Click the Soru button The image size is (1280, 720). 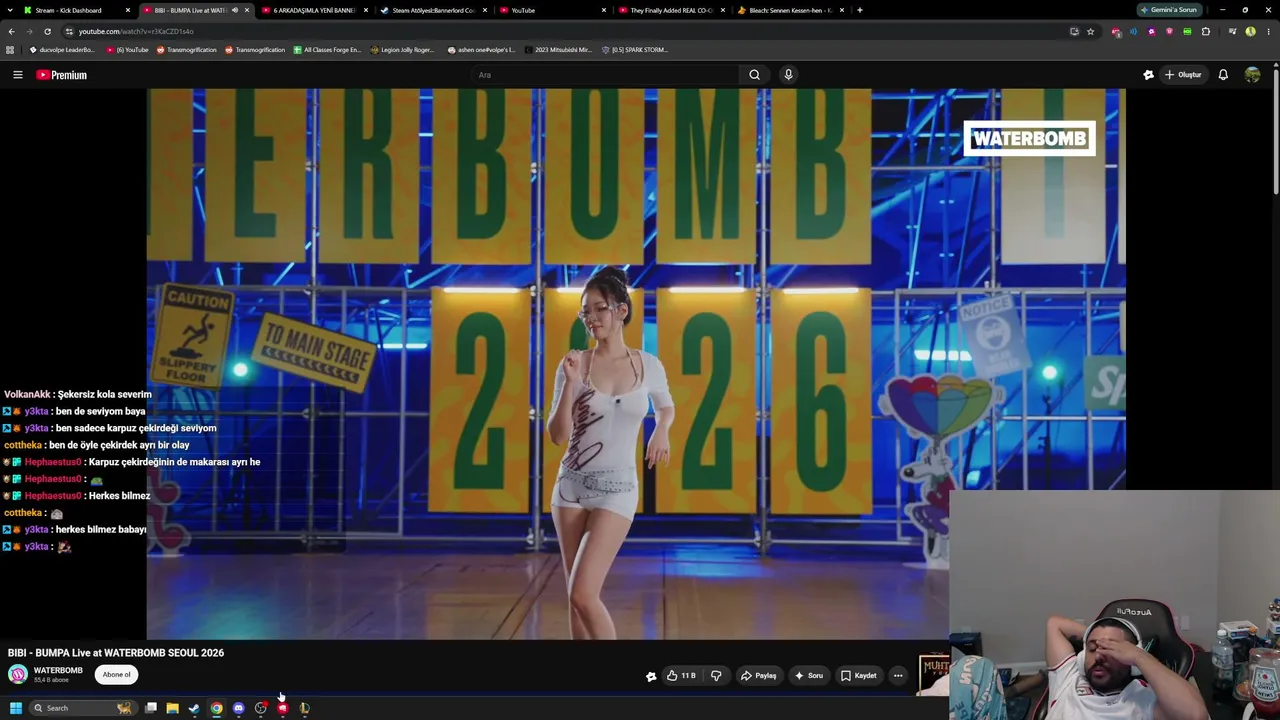coord(809,676)
